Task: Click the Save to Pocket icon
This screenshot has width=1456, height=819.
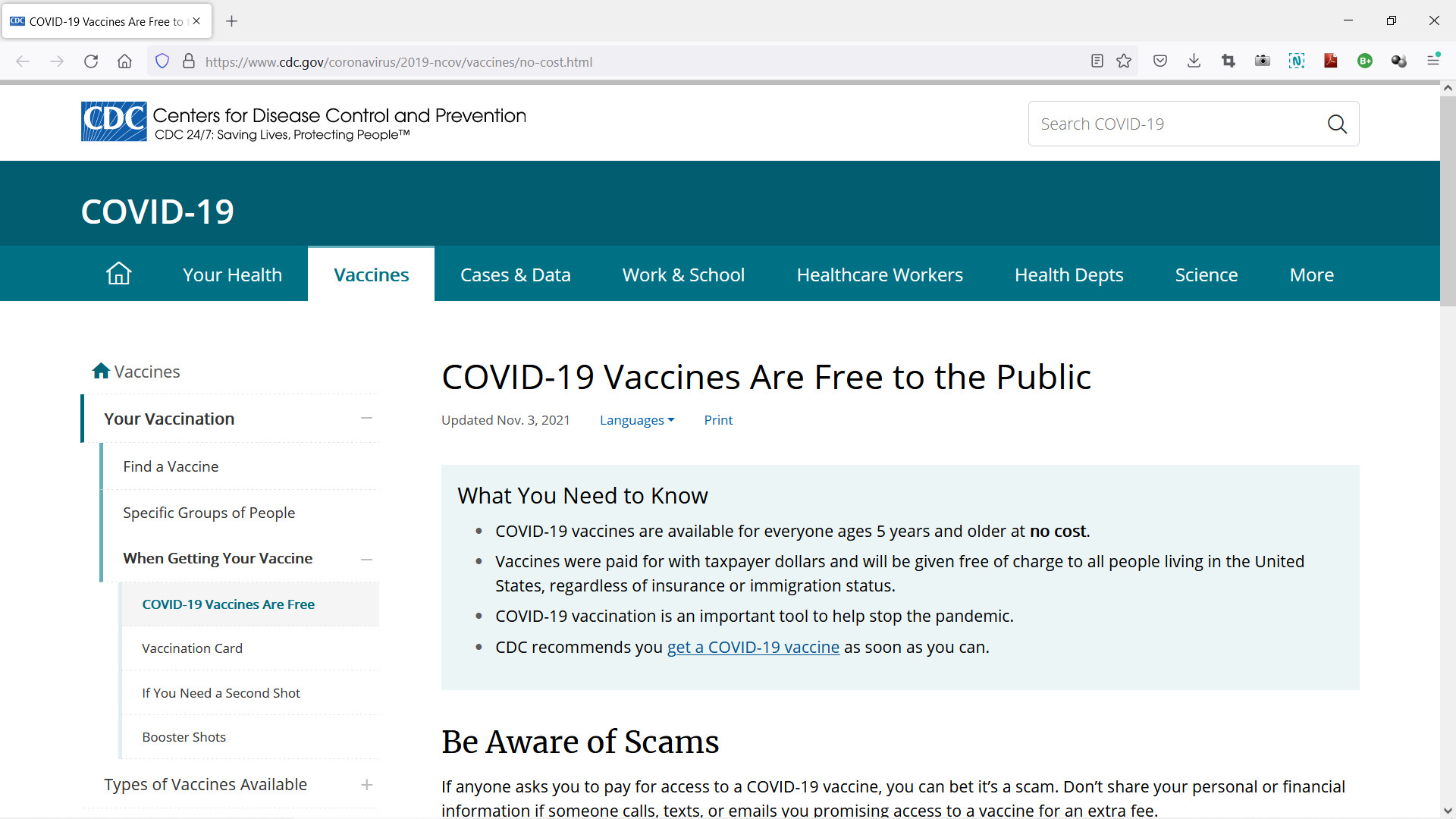Action: 1159,61
